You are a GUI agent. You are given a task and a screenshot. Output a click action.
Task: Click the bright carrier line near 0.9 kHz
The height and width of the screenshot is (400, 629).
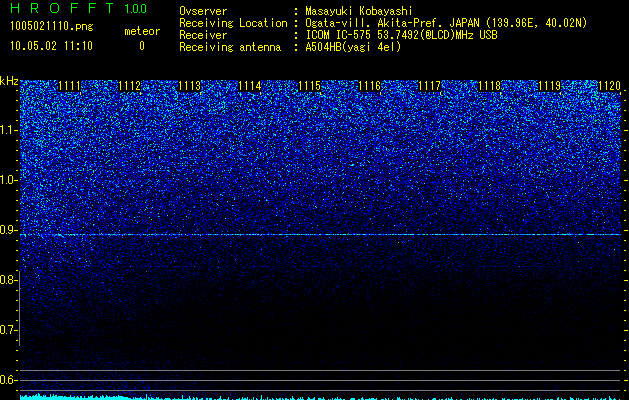click(320, 234)
